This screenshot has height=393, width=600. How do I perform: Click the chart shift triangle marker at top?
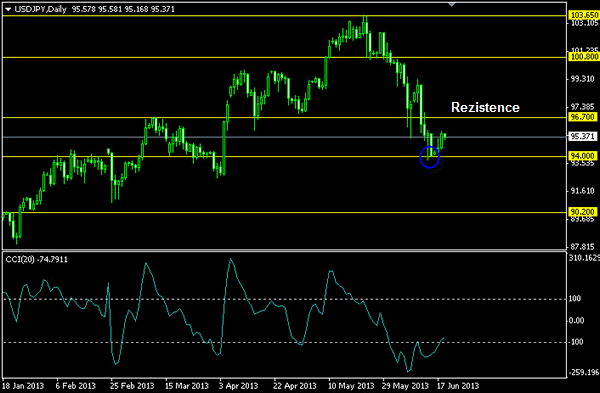pyautogui.click(x=452, y=5)
